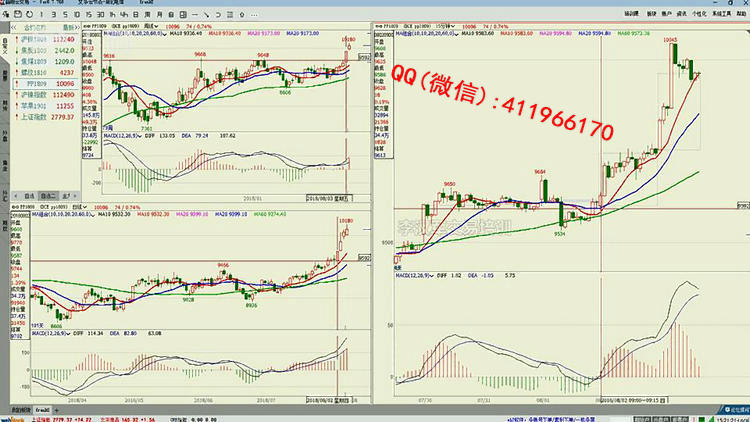Viewport: 750px width, 422px height.
Task: Select the 螺纹1810 row in the watchlist
Action: [45, 72]
